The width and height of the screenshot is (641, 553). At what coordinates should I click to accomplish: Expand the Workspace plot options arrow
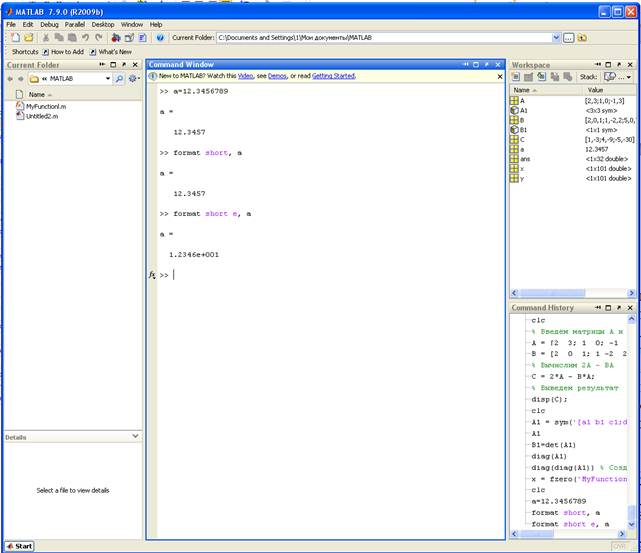(x=629, y=77)
